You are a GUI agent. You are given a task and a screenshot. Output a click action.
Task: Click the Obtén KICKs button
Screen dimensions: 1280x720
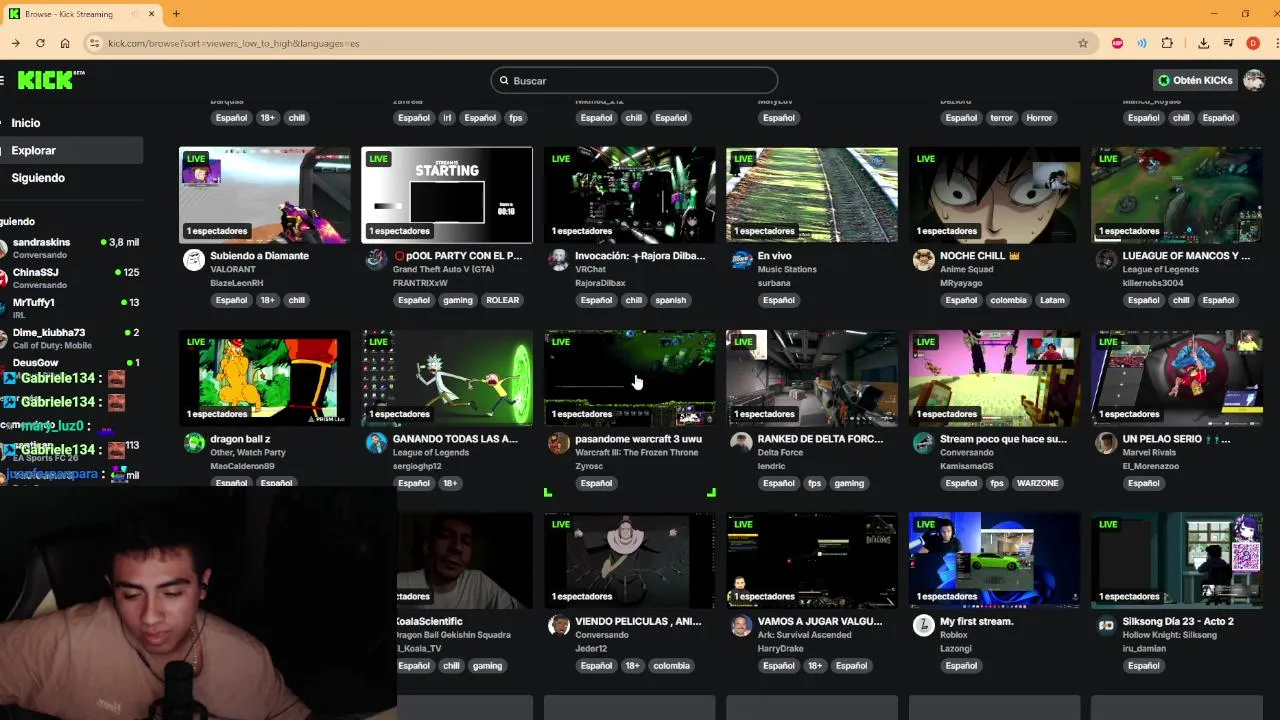coord(1195,80)
